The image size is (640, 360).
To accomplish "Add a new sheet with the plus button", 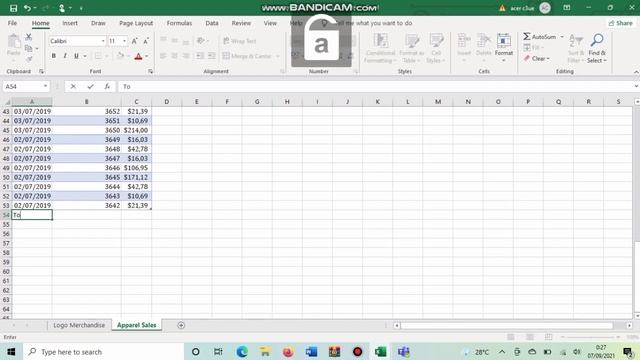I will [181, 325].
